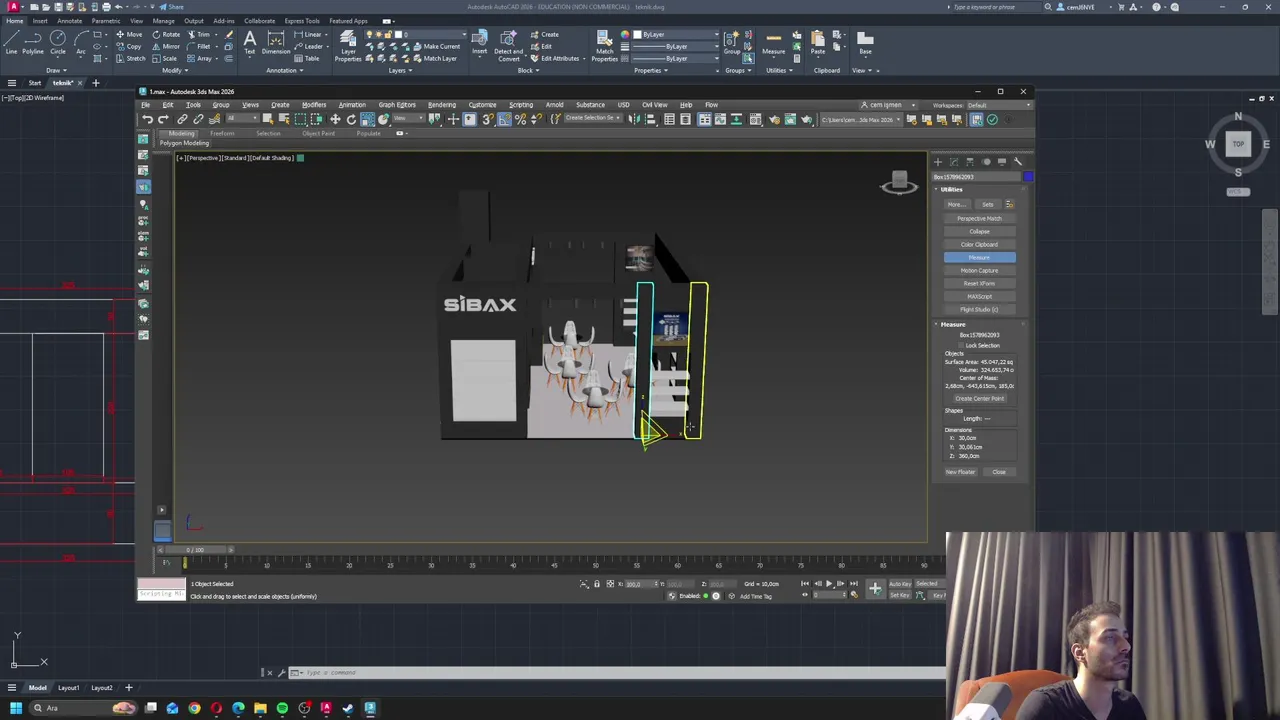Click the Collapse utility button

979,231
